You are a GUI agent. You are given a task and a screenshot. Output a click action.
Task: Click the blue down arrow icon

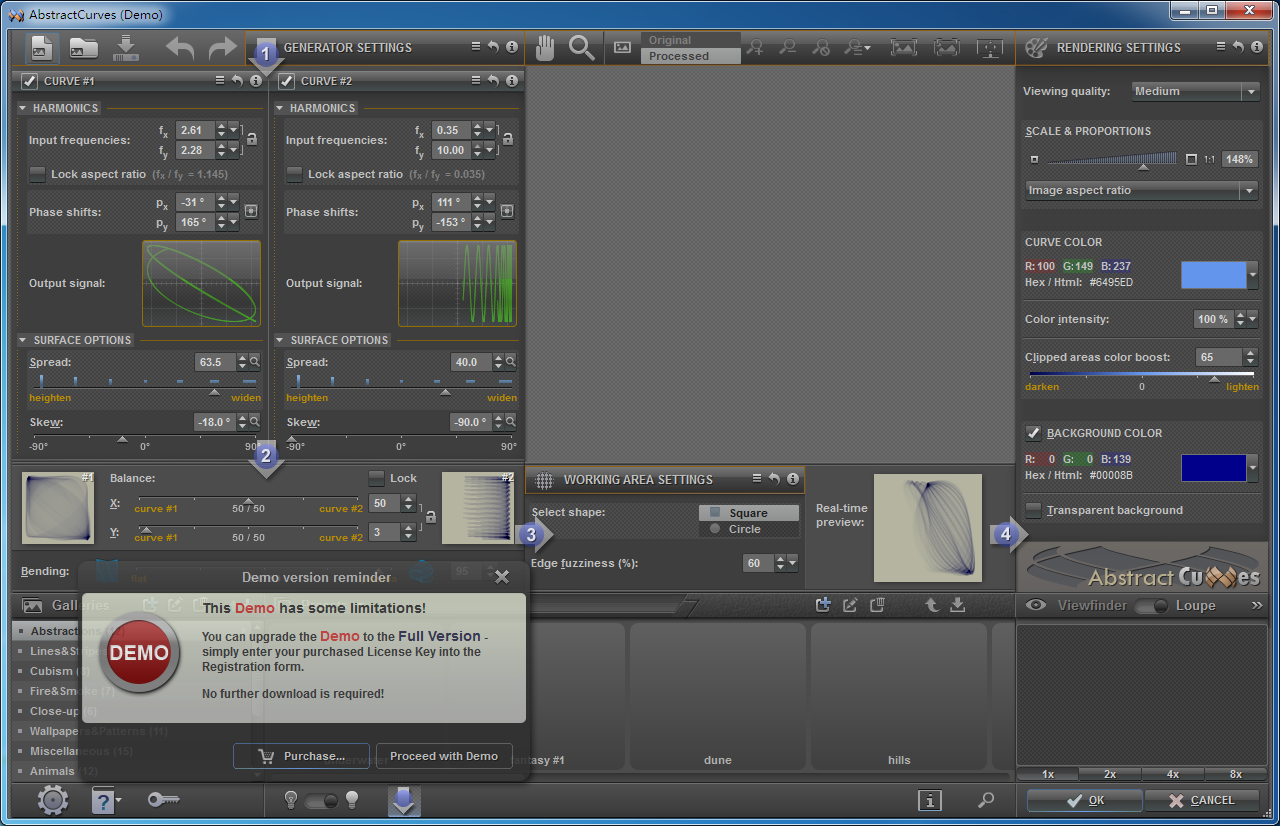404,800
